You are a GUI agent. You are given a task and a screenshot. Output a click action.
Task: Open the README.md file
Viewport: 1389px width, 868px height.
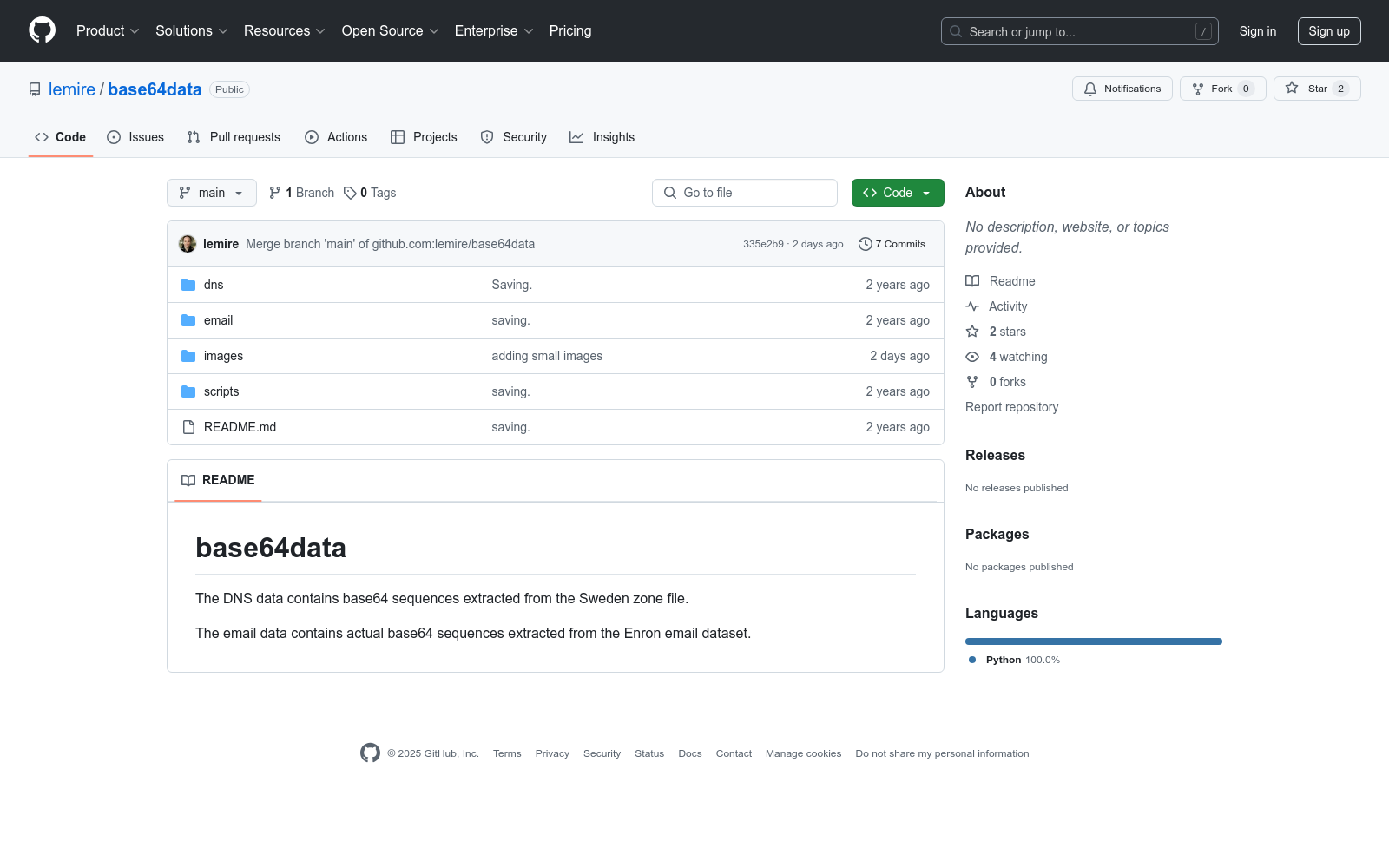coord(240,427)
